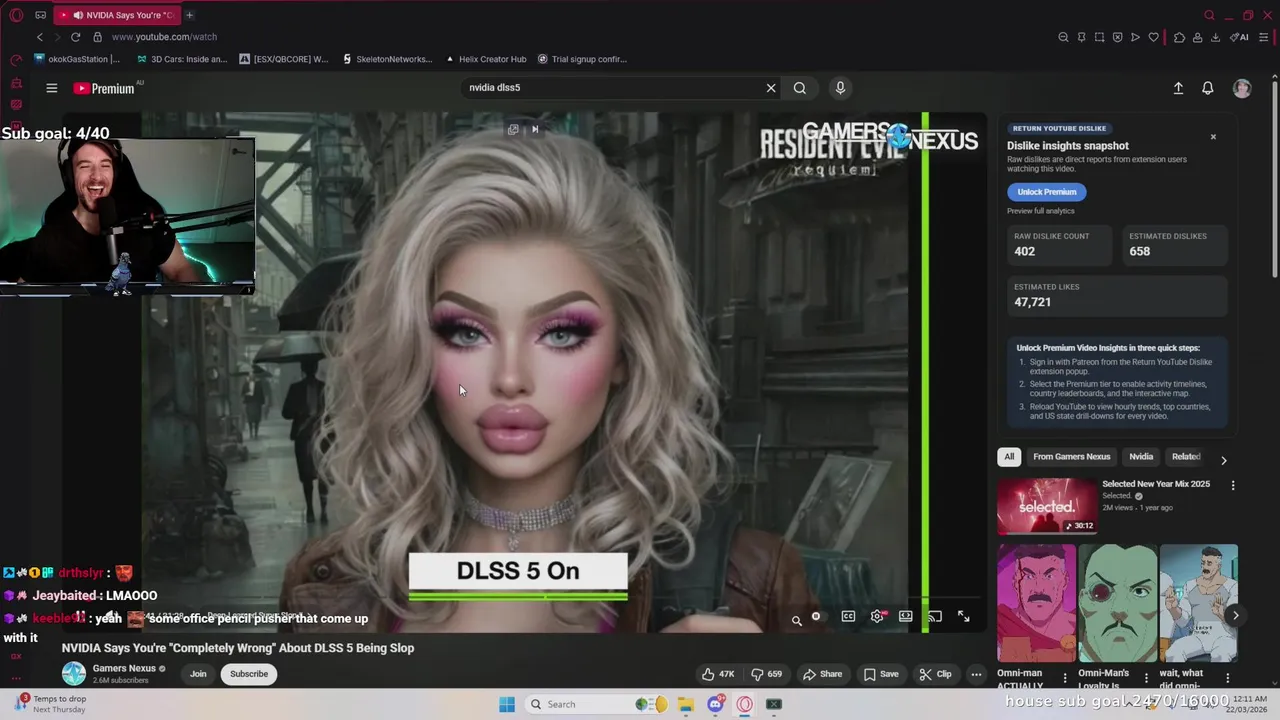This screenshot has height=720, width=1280.
Task: Open the YouTube notifications bell
Action: tap(1208, 88)
